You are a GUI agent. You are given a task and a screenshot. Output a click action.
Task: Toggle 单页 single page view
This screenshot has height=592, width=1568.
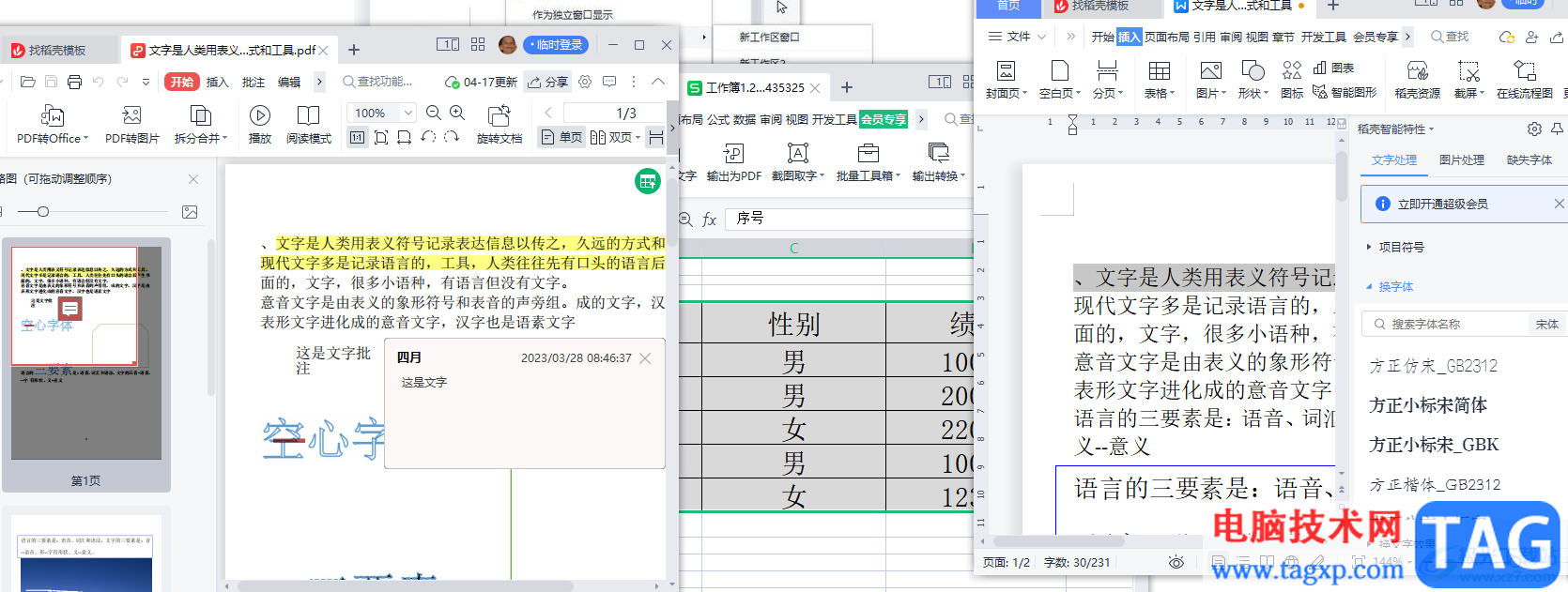(561, 137)
